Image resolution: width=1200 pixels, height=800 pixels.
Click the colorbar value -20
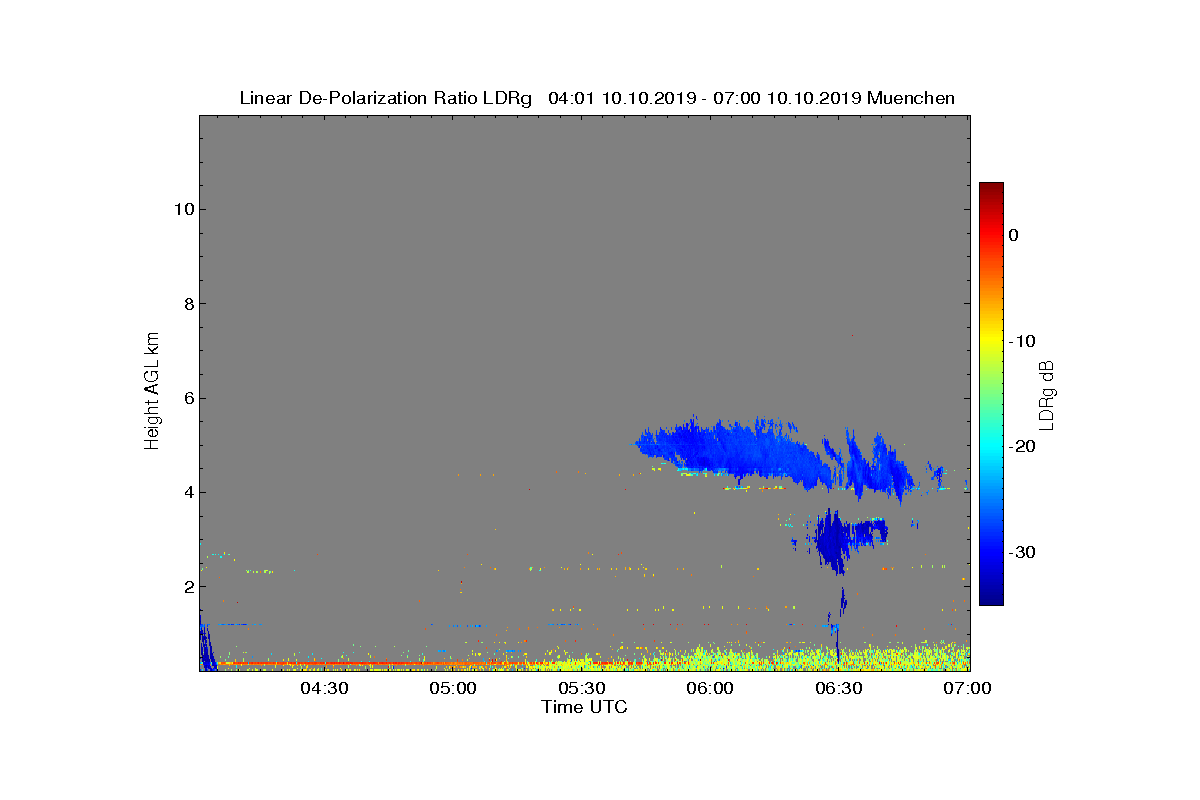[1022, 446]
